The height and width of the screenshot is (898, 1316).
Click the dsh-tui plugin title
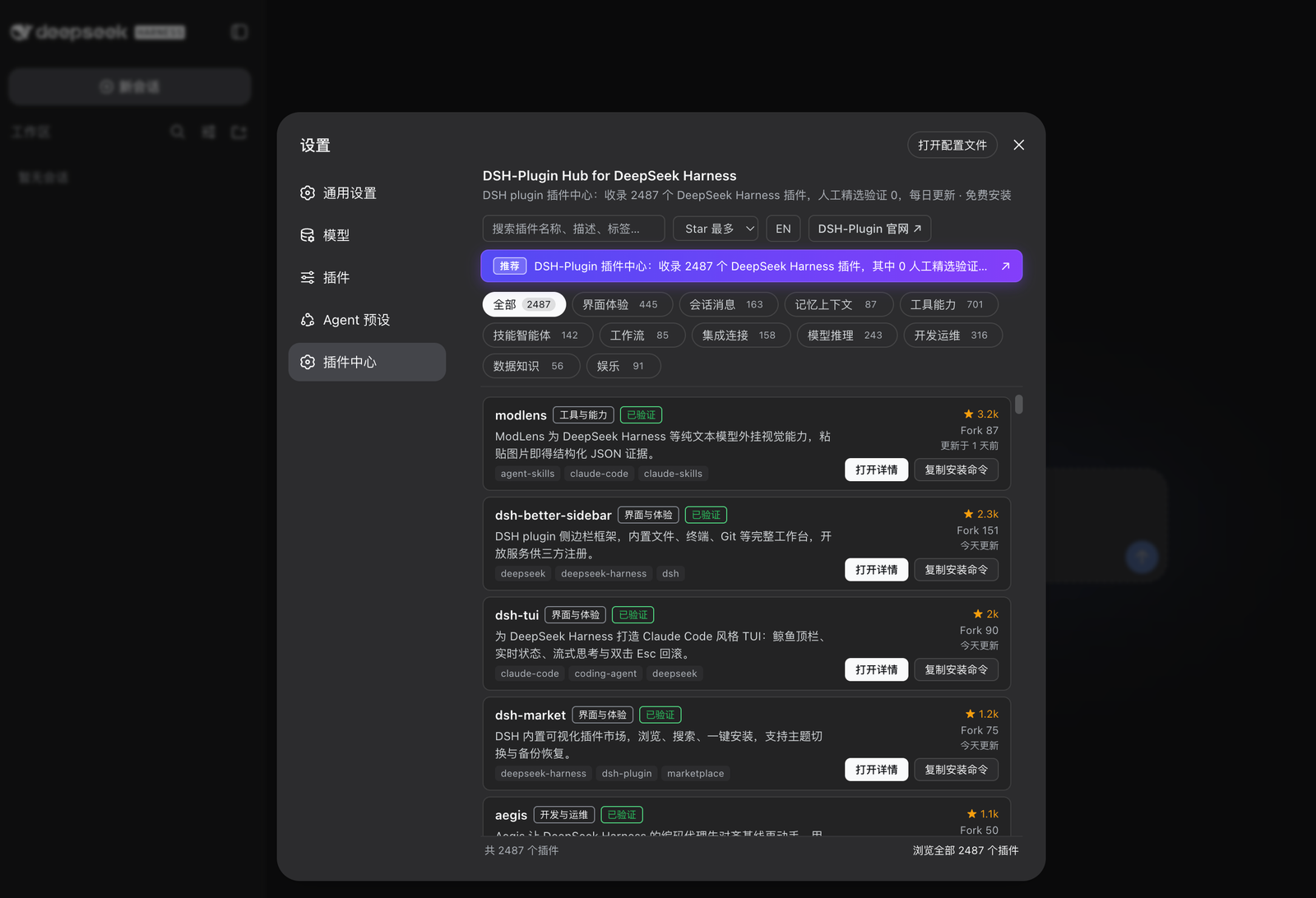517,615
